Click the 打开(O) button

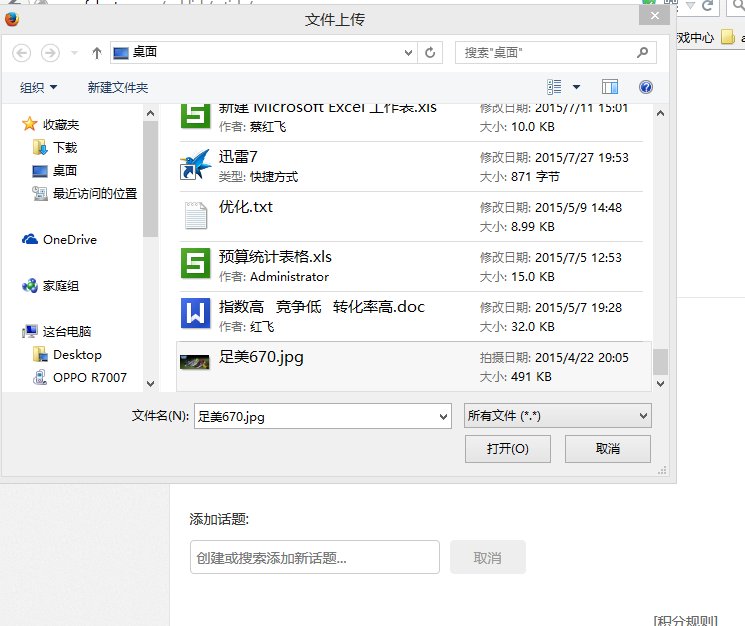(508, 449)
